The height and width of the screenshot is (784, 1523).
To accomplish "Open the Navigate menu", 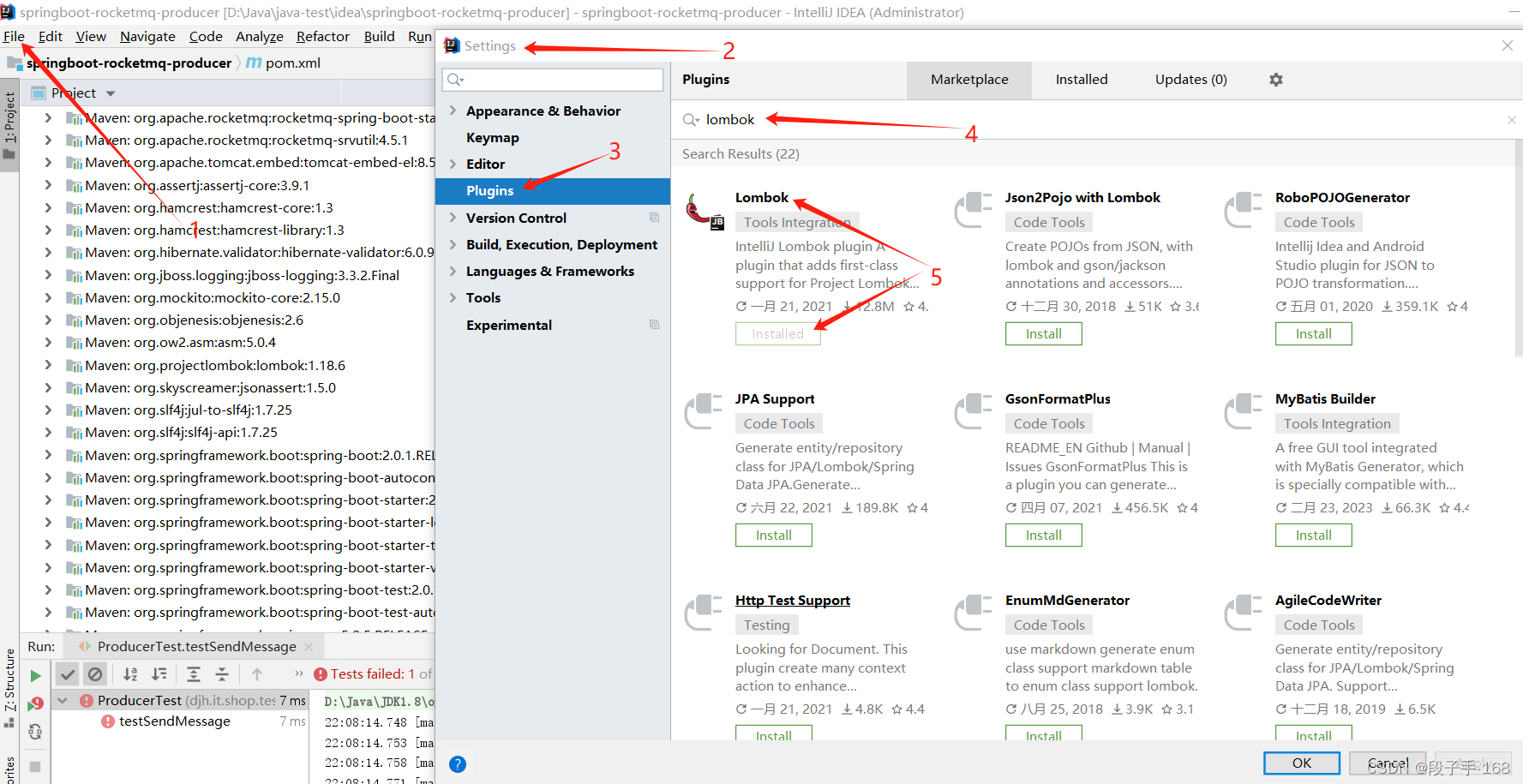I will (147, 36).
